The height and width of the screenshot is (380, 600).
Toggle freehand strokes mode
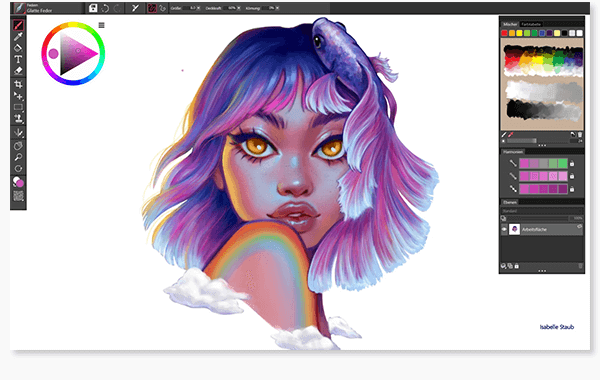click(152, 8)
